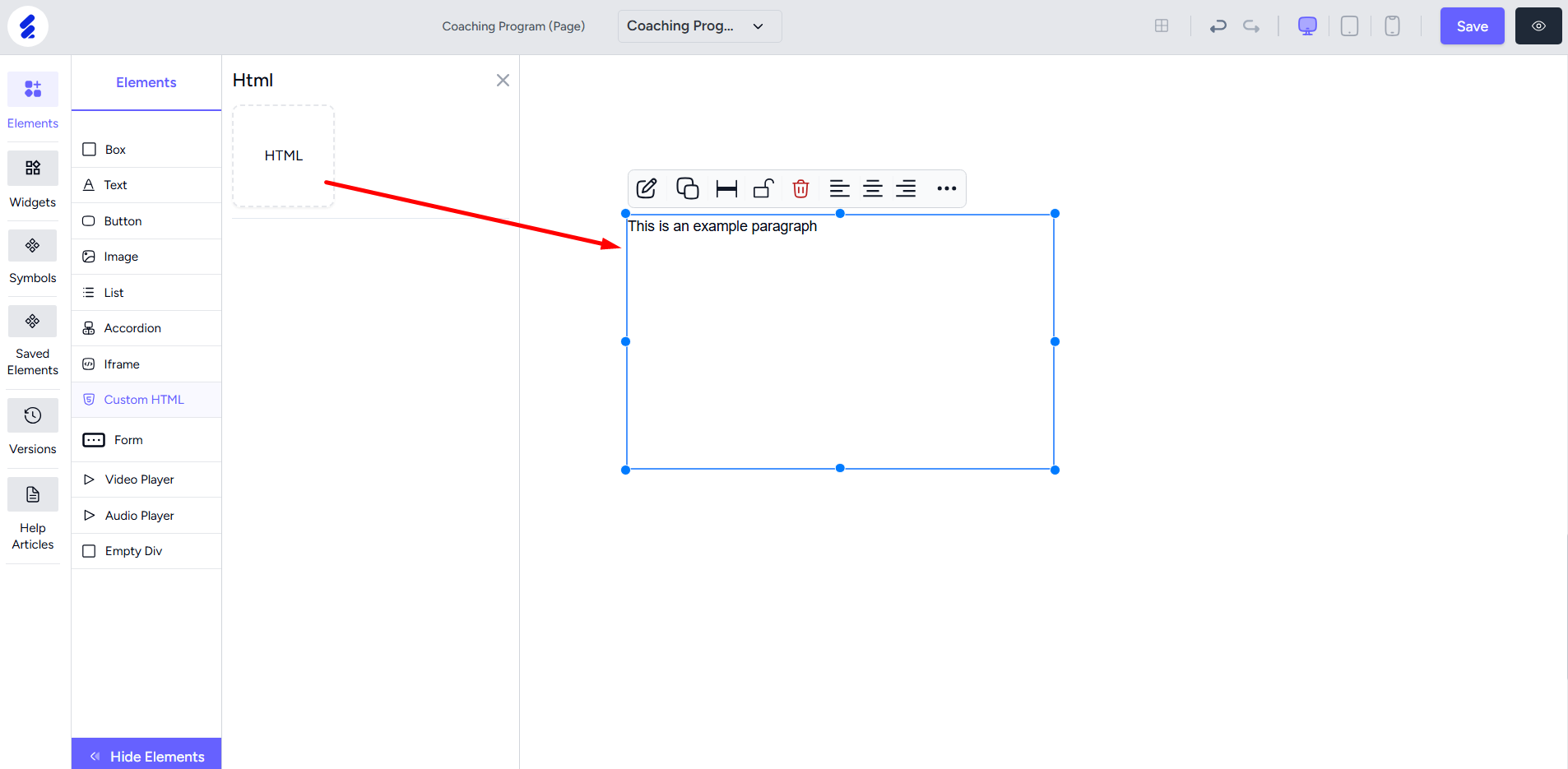Open more options three-dot menu
1568x769 pixels.
click(x=947, y=188)
